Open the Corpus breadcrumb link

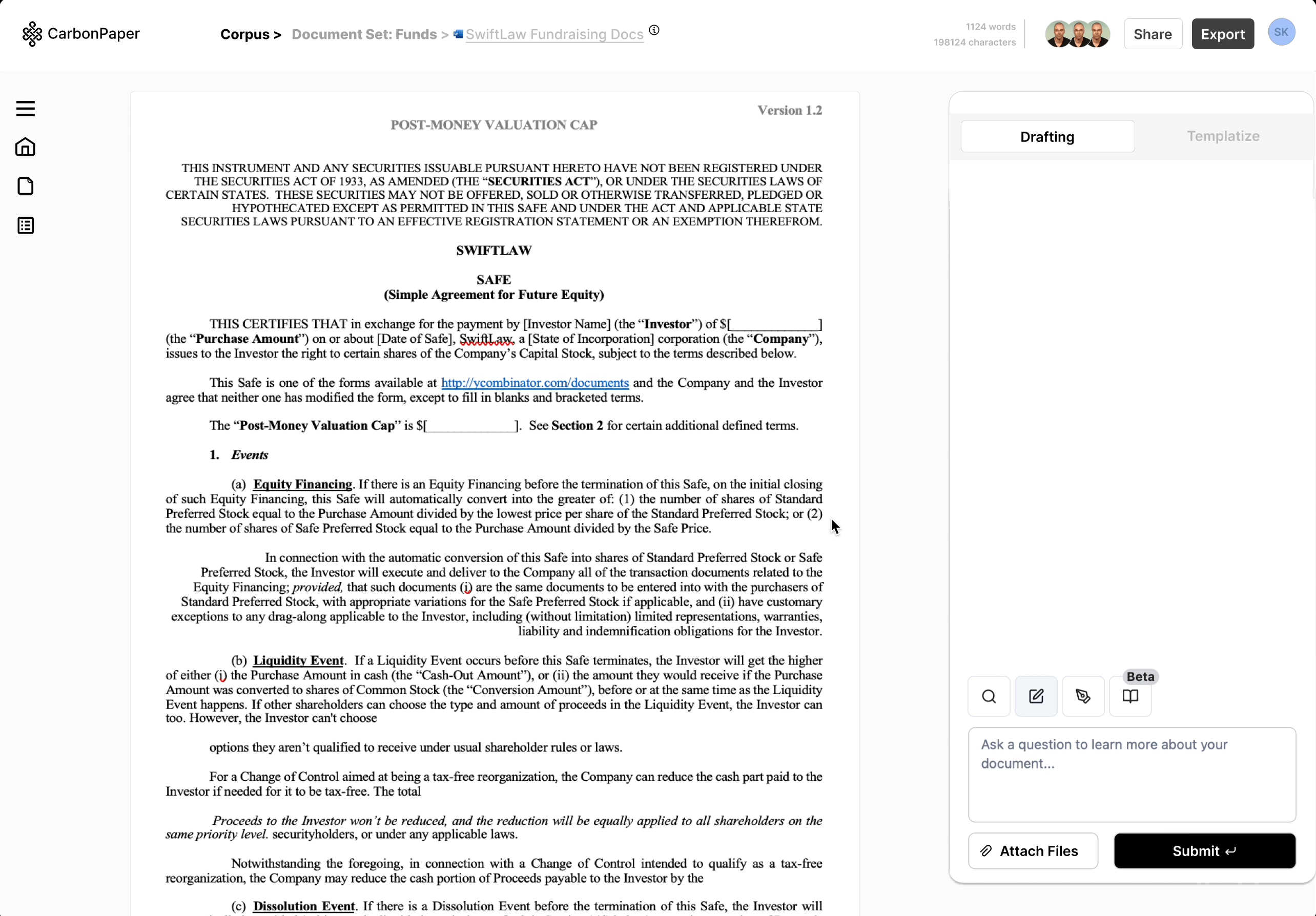point(245,34)
